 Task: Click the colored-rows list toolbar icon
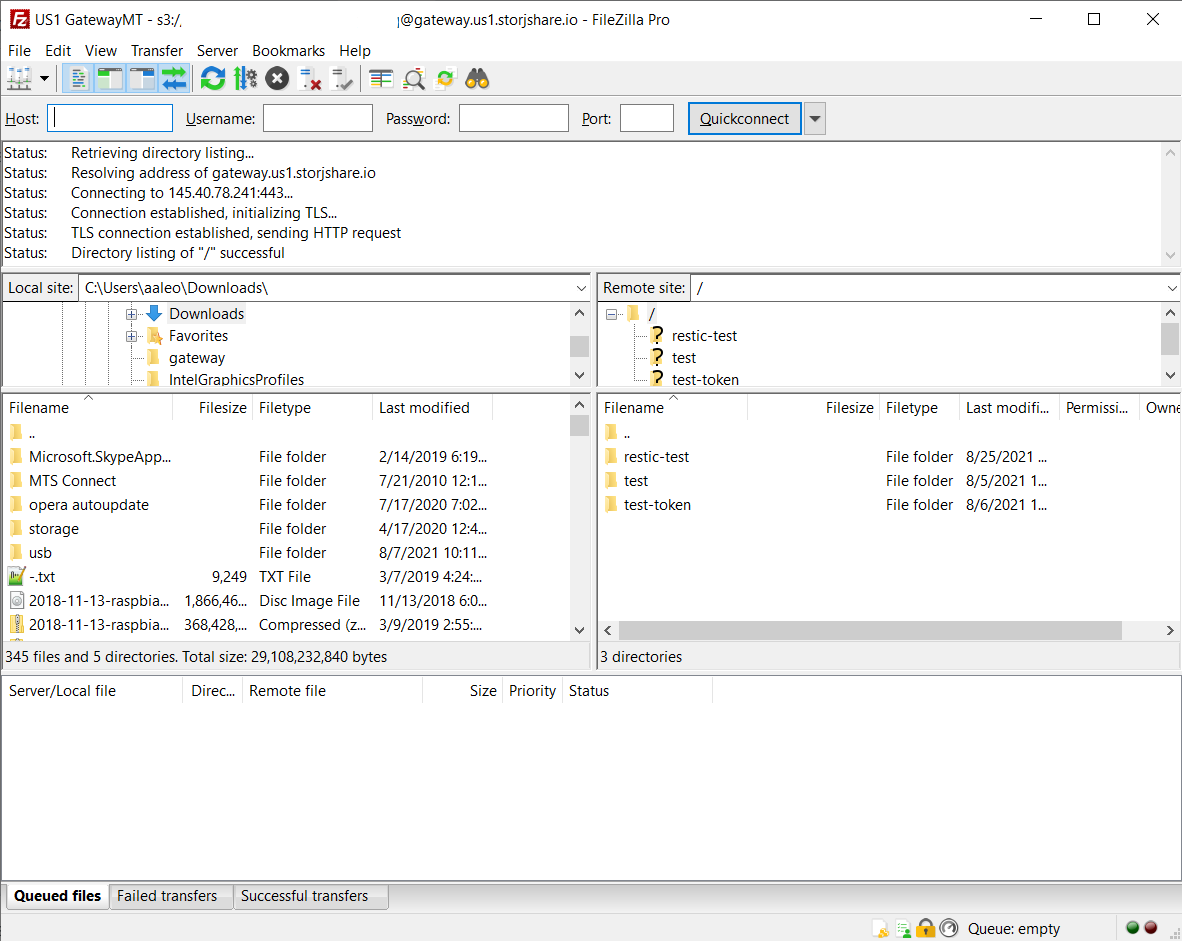point(381,78)
